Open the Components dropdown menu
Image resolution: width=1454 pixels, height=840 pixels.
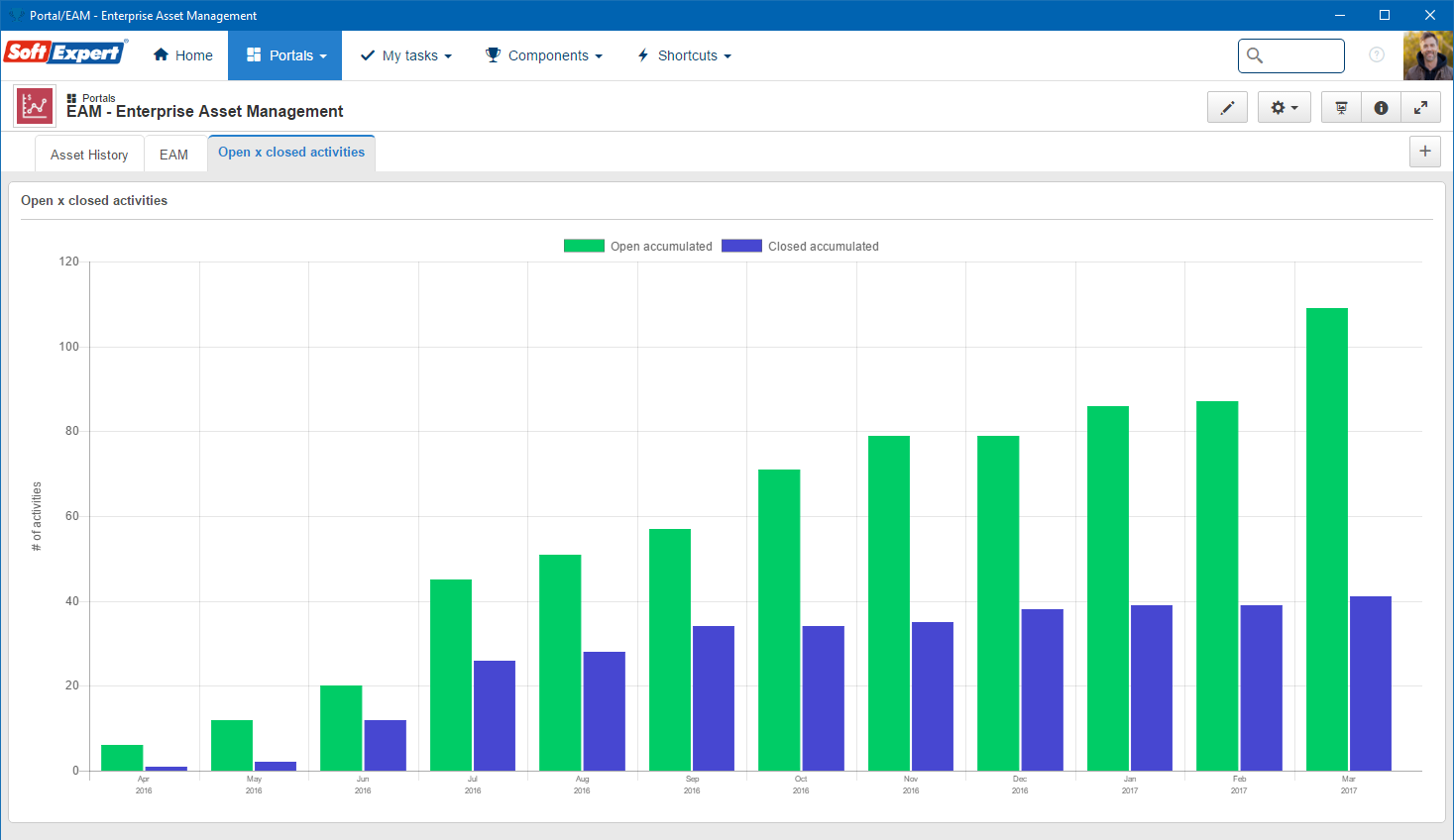point(544,55)
